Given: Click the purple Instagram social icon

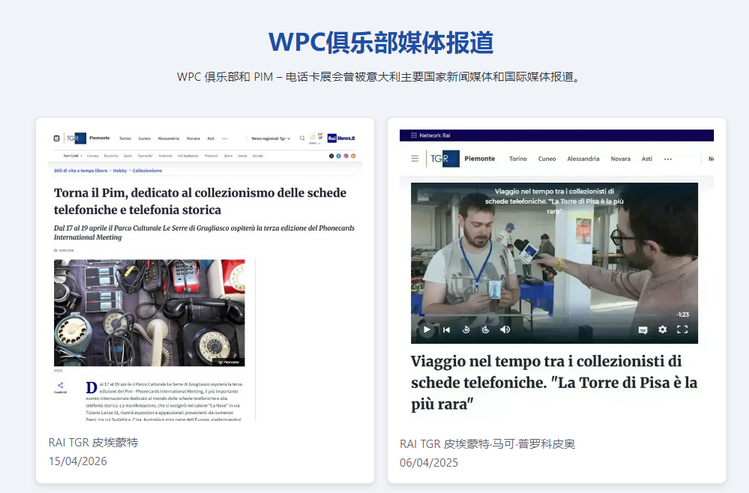Looking at the screenshot, I should (x=346, y=156).
